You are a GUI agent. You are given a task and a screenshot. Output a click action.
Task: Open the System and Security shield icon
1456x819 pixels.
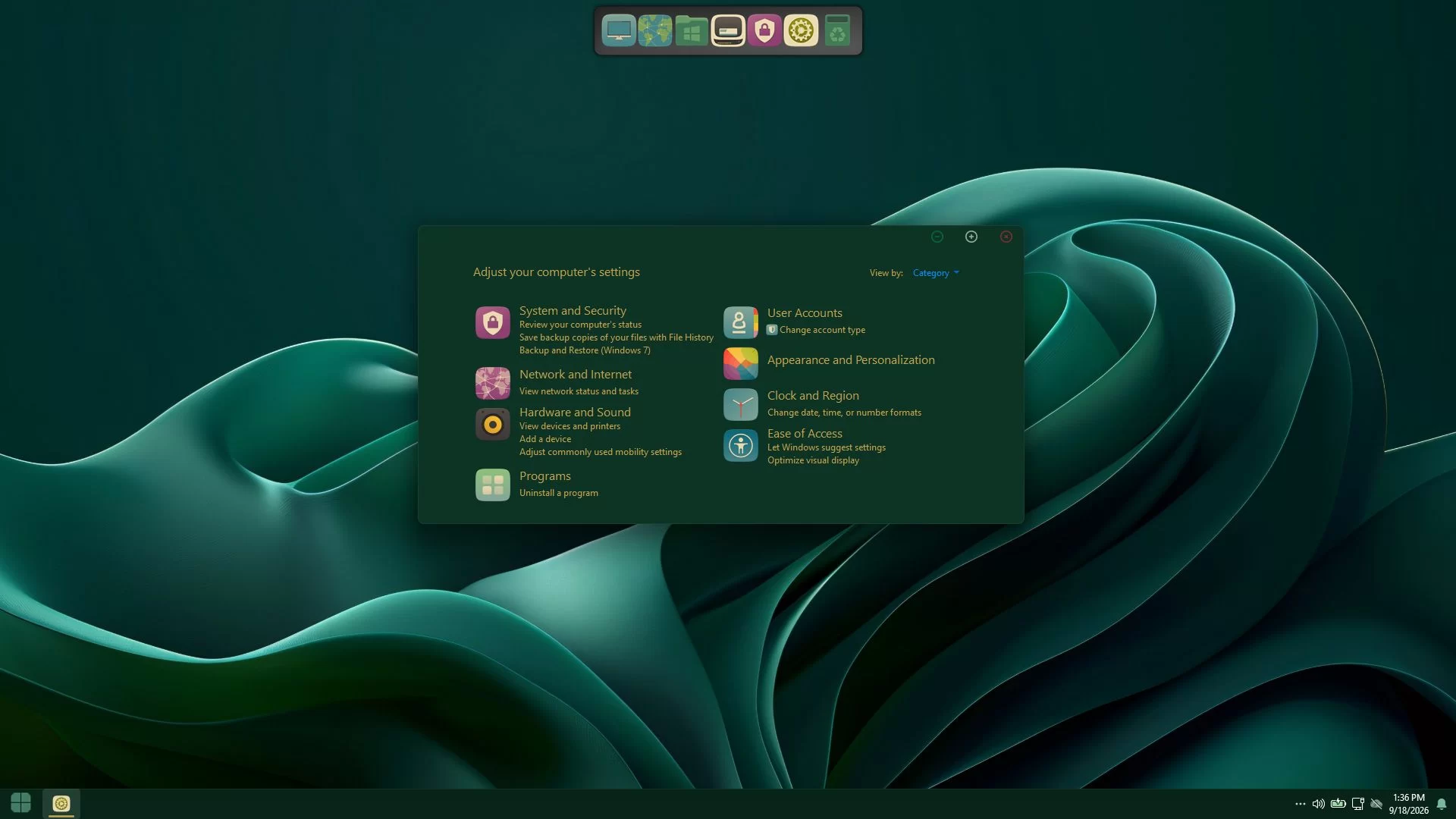[x=492, y=323]
